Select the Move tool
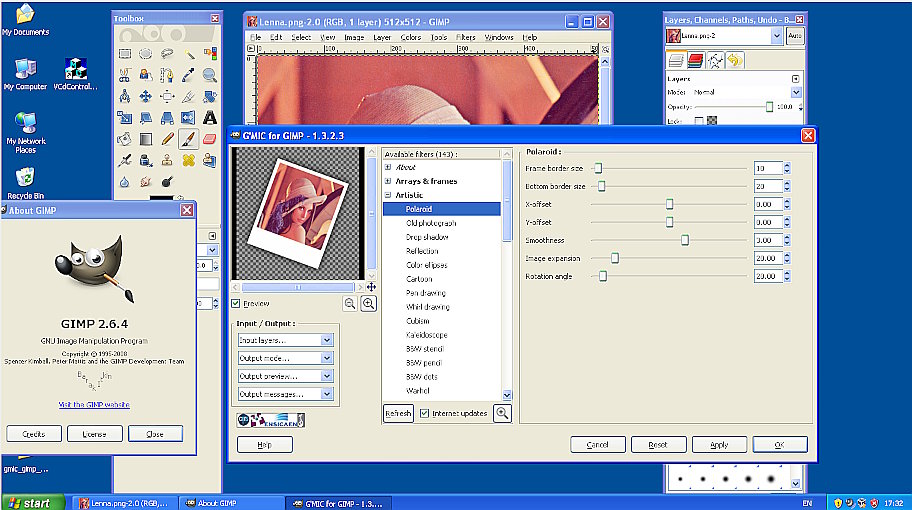Viewport: 912px width, 510px height. (x=145, y=97)
